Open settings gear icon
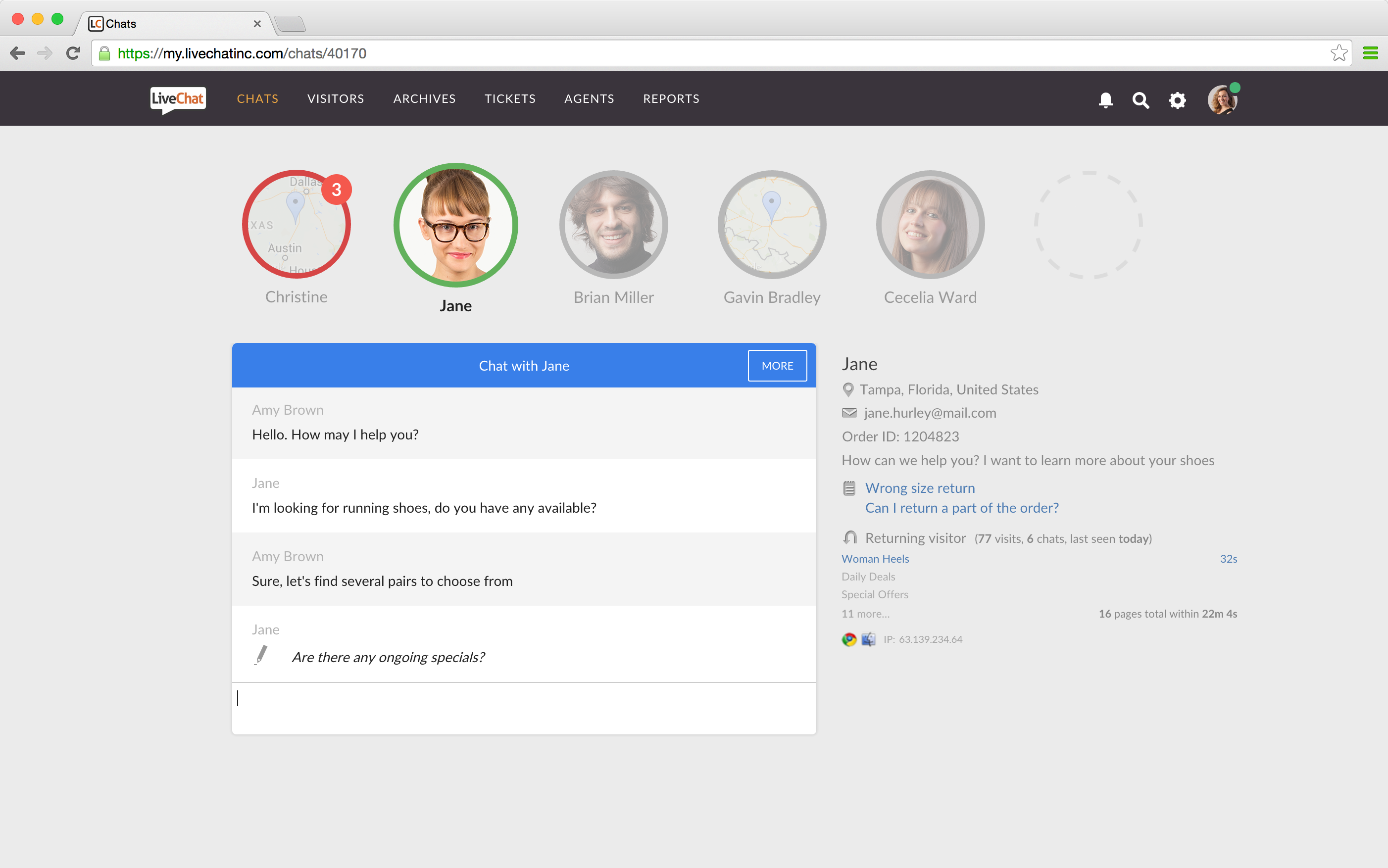 tap(1177, 100)
